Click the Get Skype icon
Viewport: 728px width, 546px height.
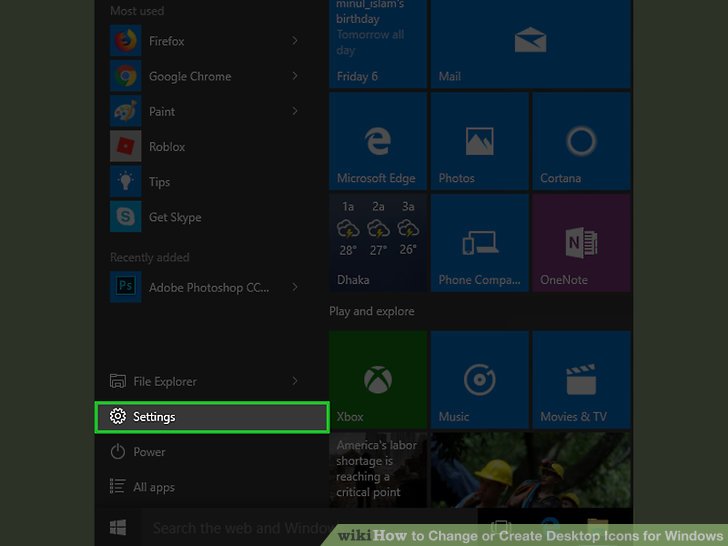(125, 216)
